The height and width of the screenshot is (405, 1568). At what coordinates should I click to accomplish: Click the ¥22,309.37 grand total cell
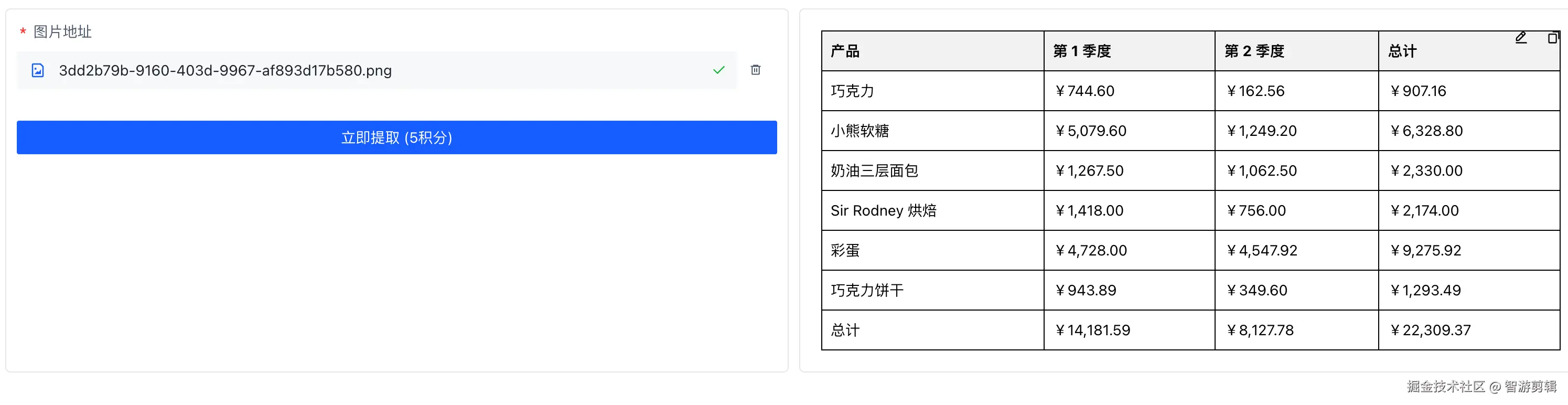[x=1431, y=331]
